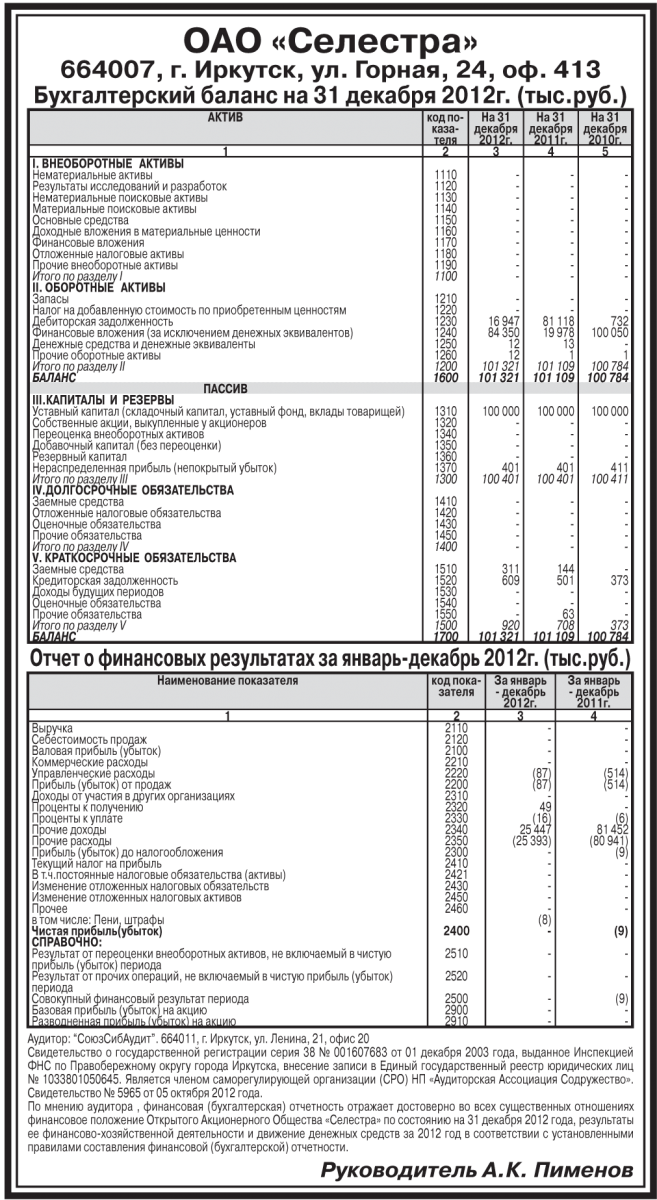
Task: Click code 2510 in financial results table
Action: click(x=455, y=953)
